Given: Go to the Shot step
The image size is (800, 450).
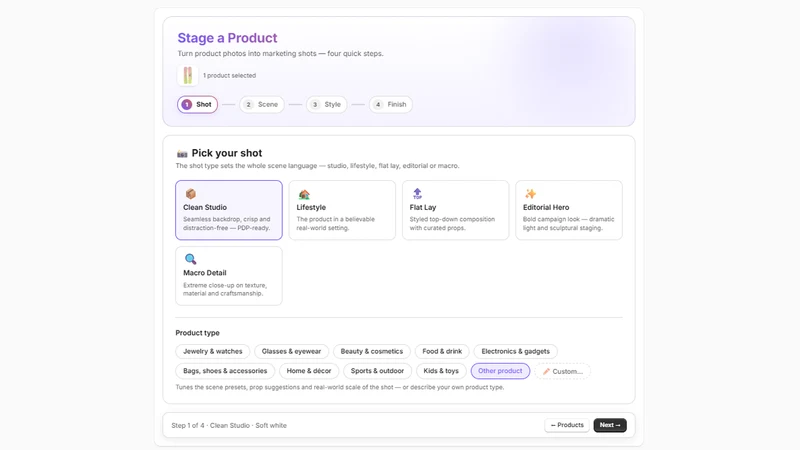Looking at the screenshot, I should [x=197, y=105].
